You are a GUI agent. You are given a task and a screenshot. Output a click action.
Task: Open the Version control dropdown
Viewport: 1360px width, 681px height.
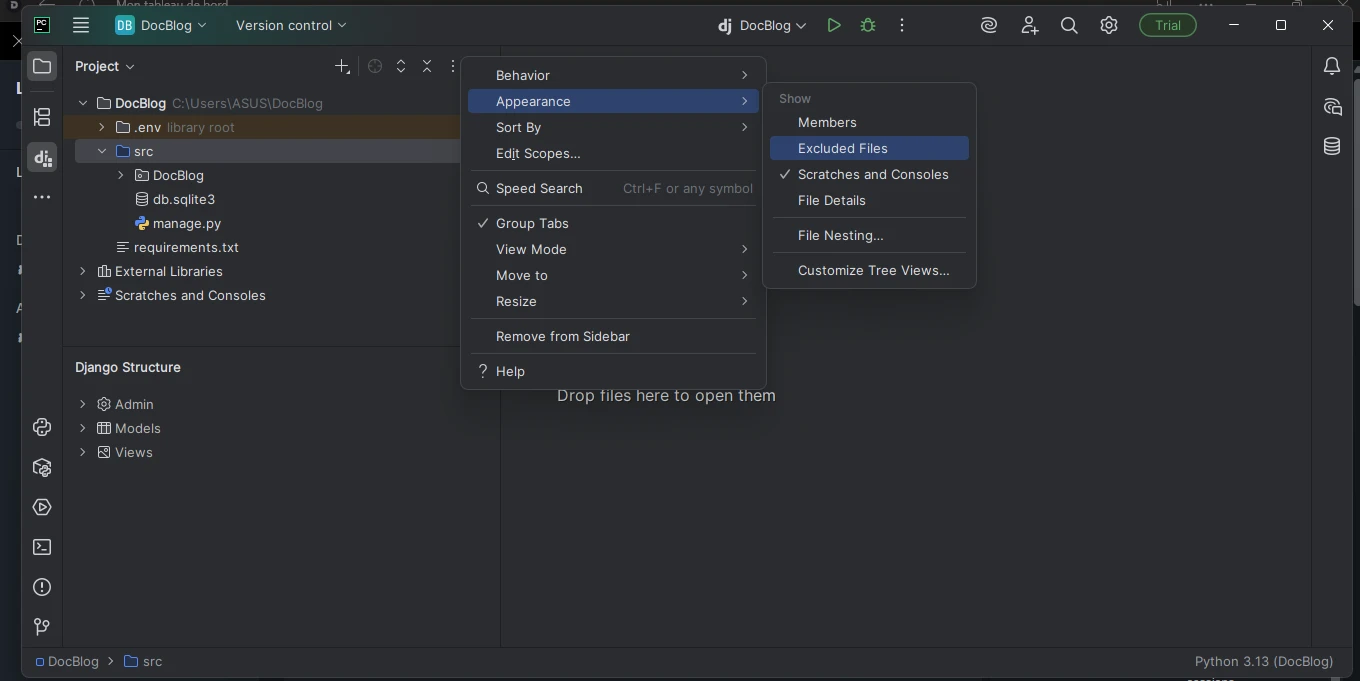(290, 25)
